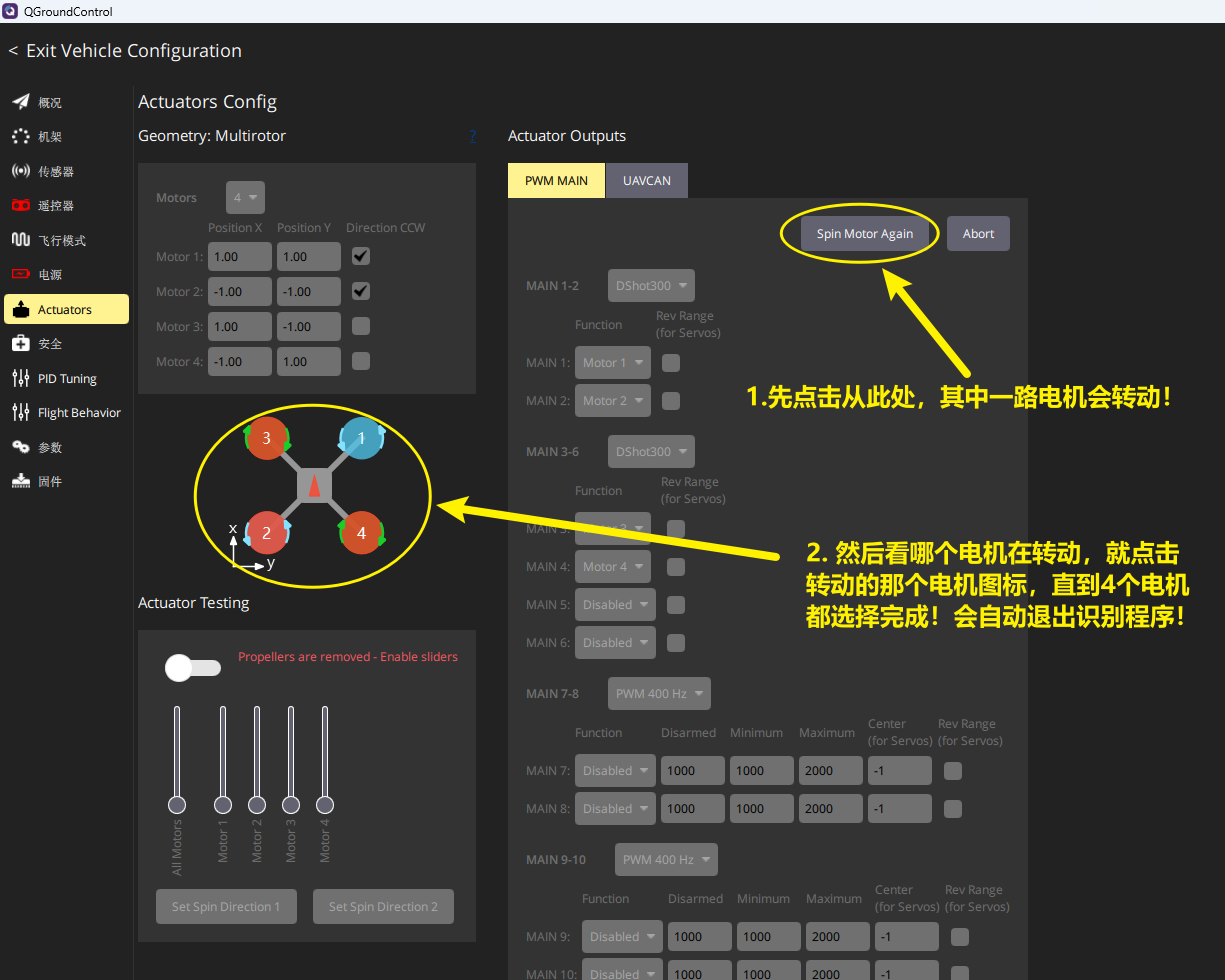Toggle Direction CCW checkbox for Motor 1
Image resolution: width=1225 pixels, height=980 pixels.
[x=361, y=257]
